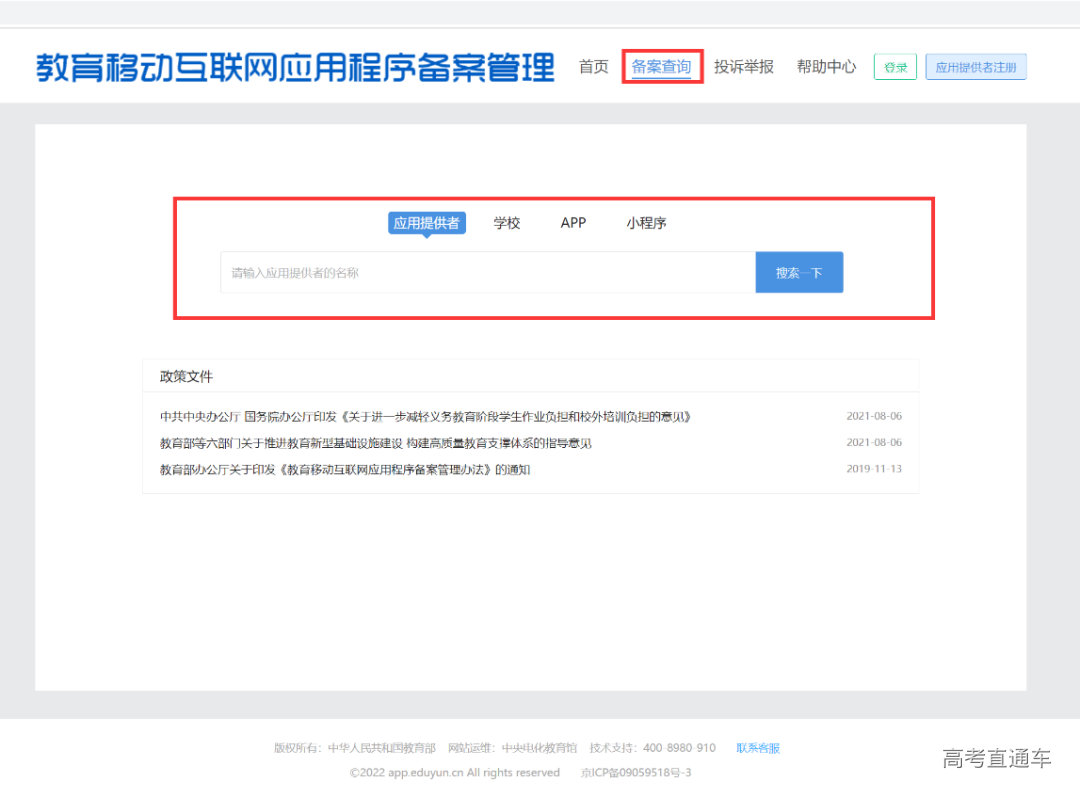Open the 首页 (Home) menu item
Viewport: 1080px width, 798px height.
(593, 66)
